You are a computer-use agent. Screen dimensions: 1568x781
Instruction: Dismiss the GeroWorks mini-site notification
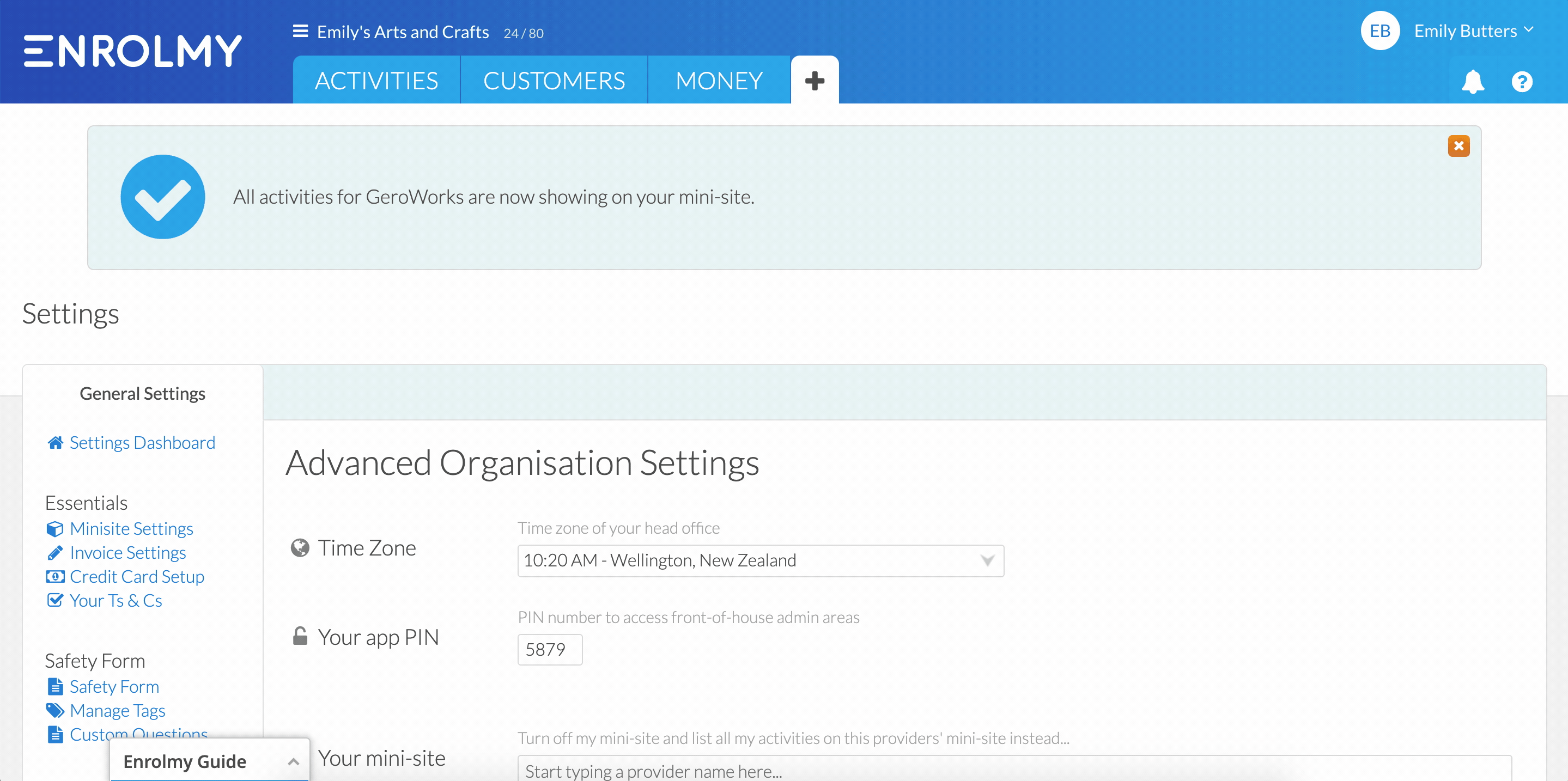tap(1458, 146)
